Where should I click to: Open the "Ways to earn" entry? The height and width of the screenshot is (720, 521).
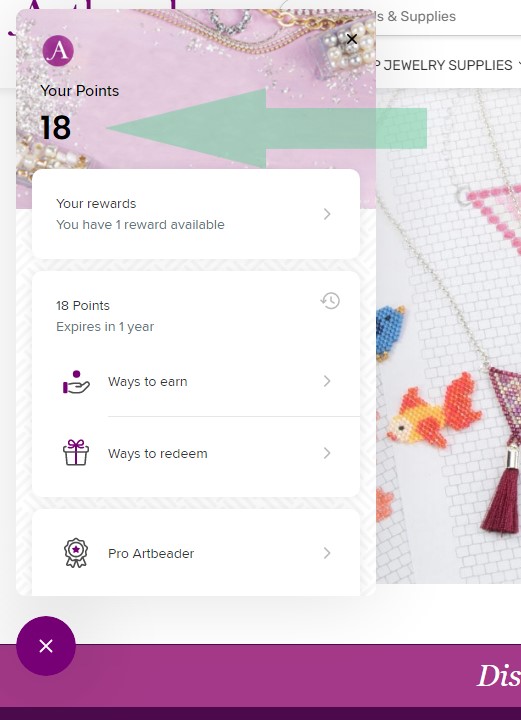pos(196,382)
